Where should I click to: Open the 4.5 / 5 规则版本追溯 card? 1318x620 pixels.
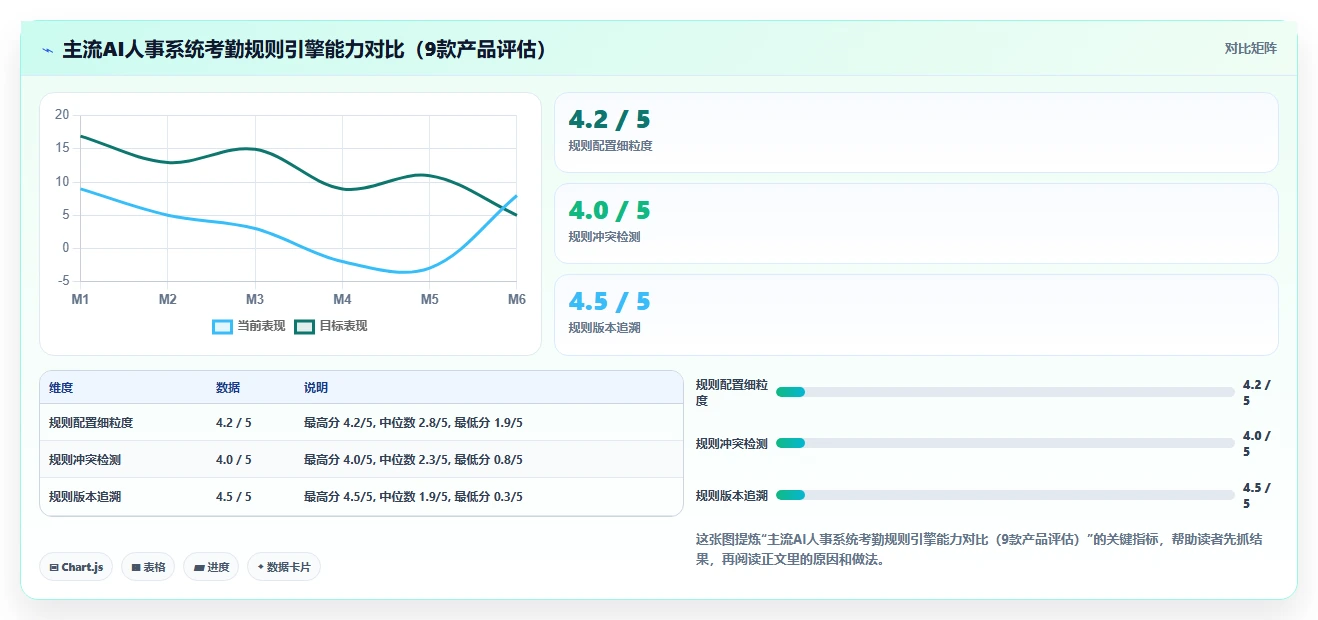click(916, 315)
